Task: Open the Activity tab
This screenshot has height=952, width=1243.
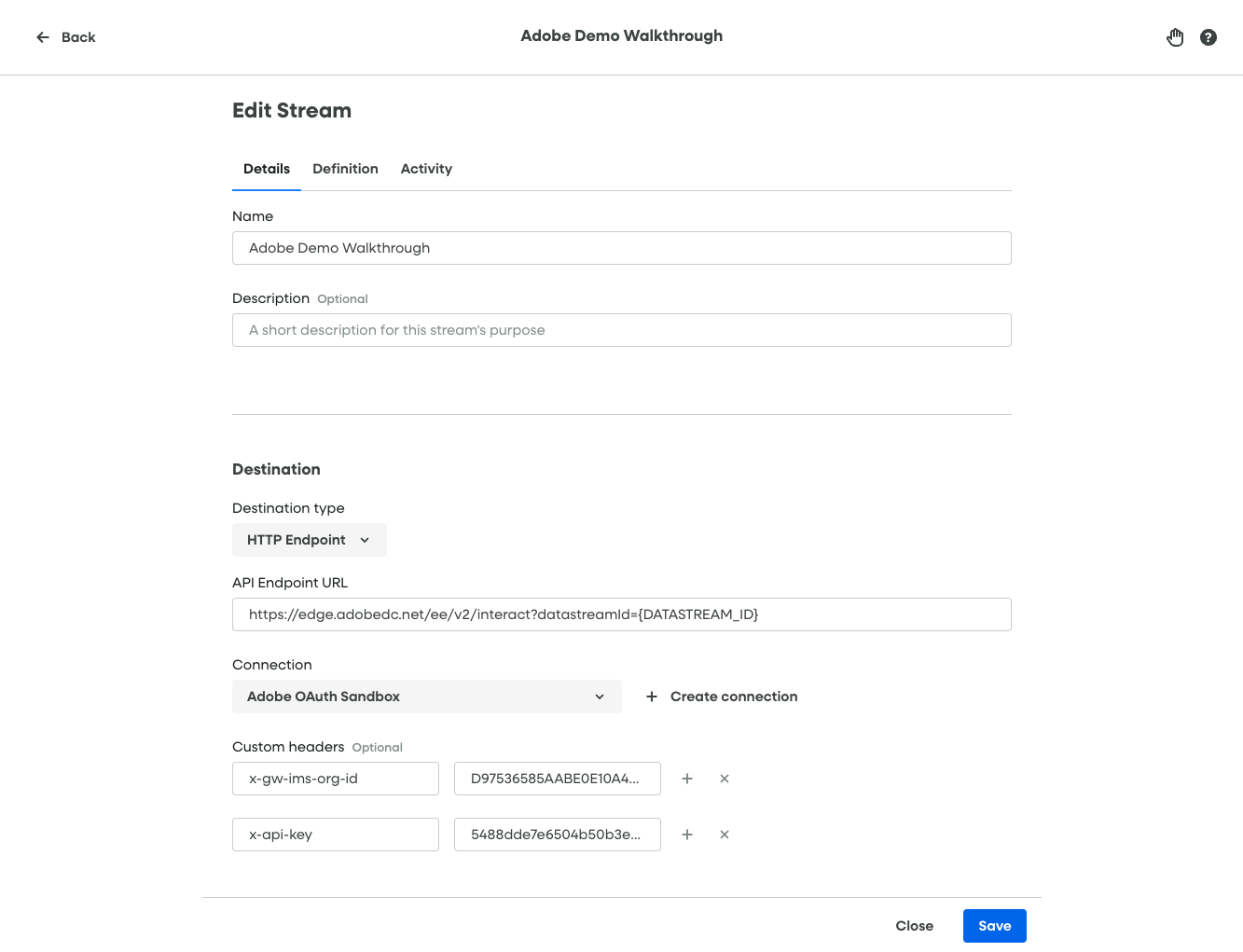Action: click(x=426, y=169)
